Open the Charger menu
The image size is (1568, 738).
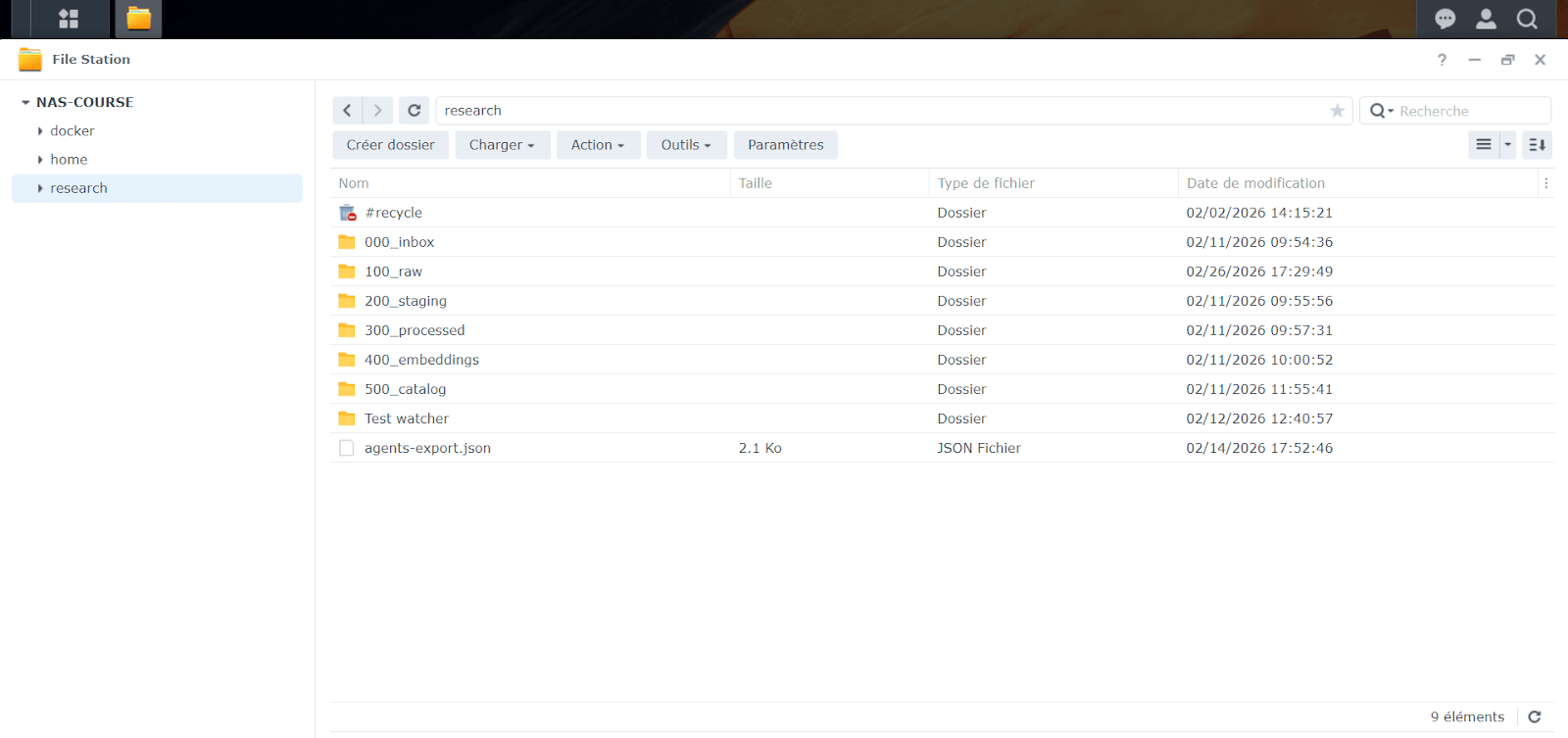click(502, 145)
